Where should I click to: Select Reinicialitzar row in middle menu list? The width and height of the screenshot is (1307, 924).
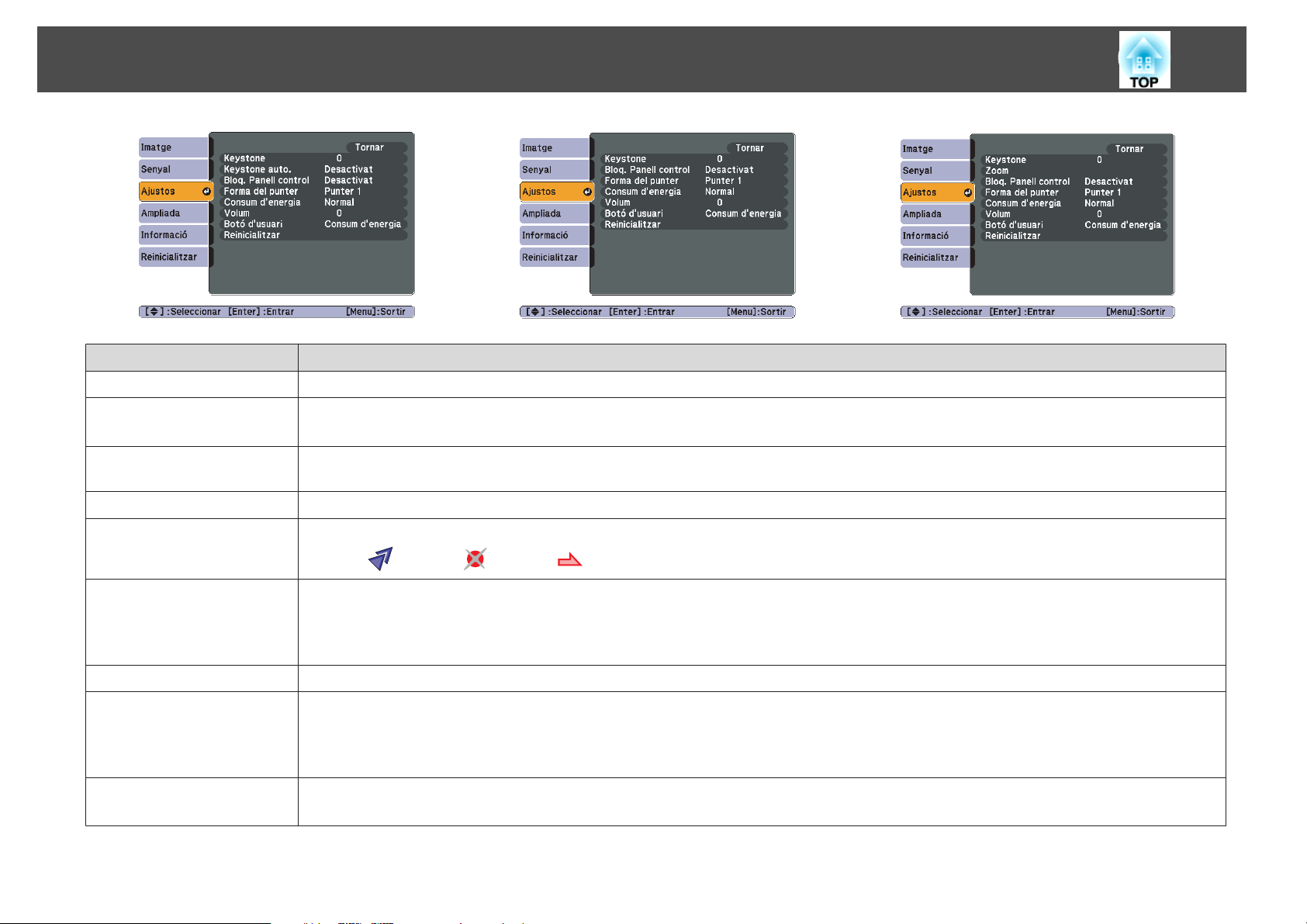(x=694, y=224)
